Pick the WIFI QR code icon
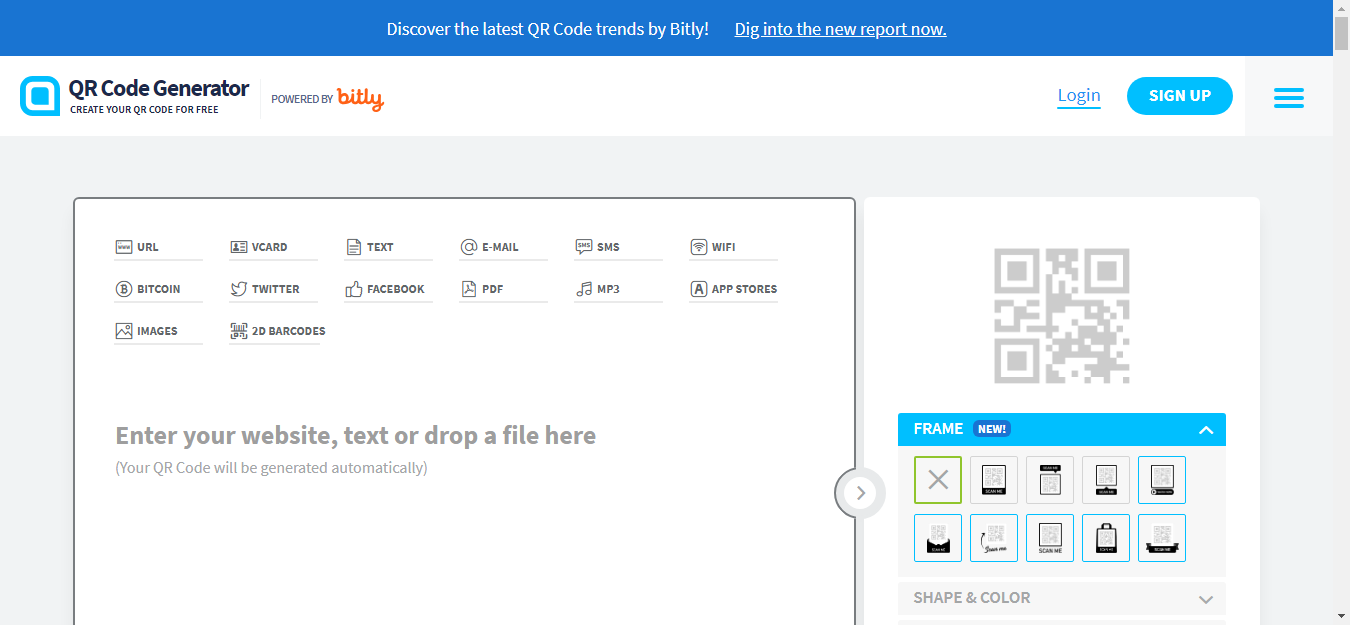 pyautogui.click(x=699, y=247)
